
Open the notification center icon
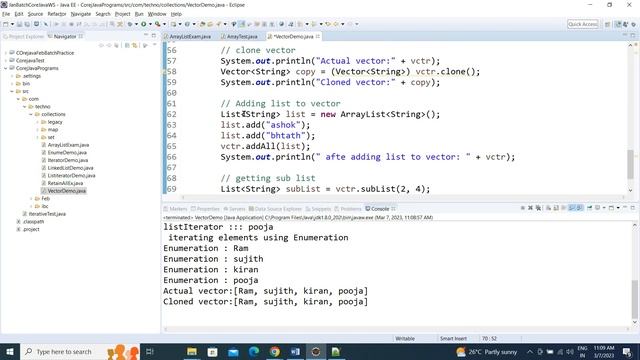pos(627,351)
